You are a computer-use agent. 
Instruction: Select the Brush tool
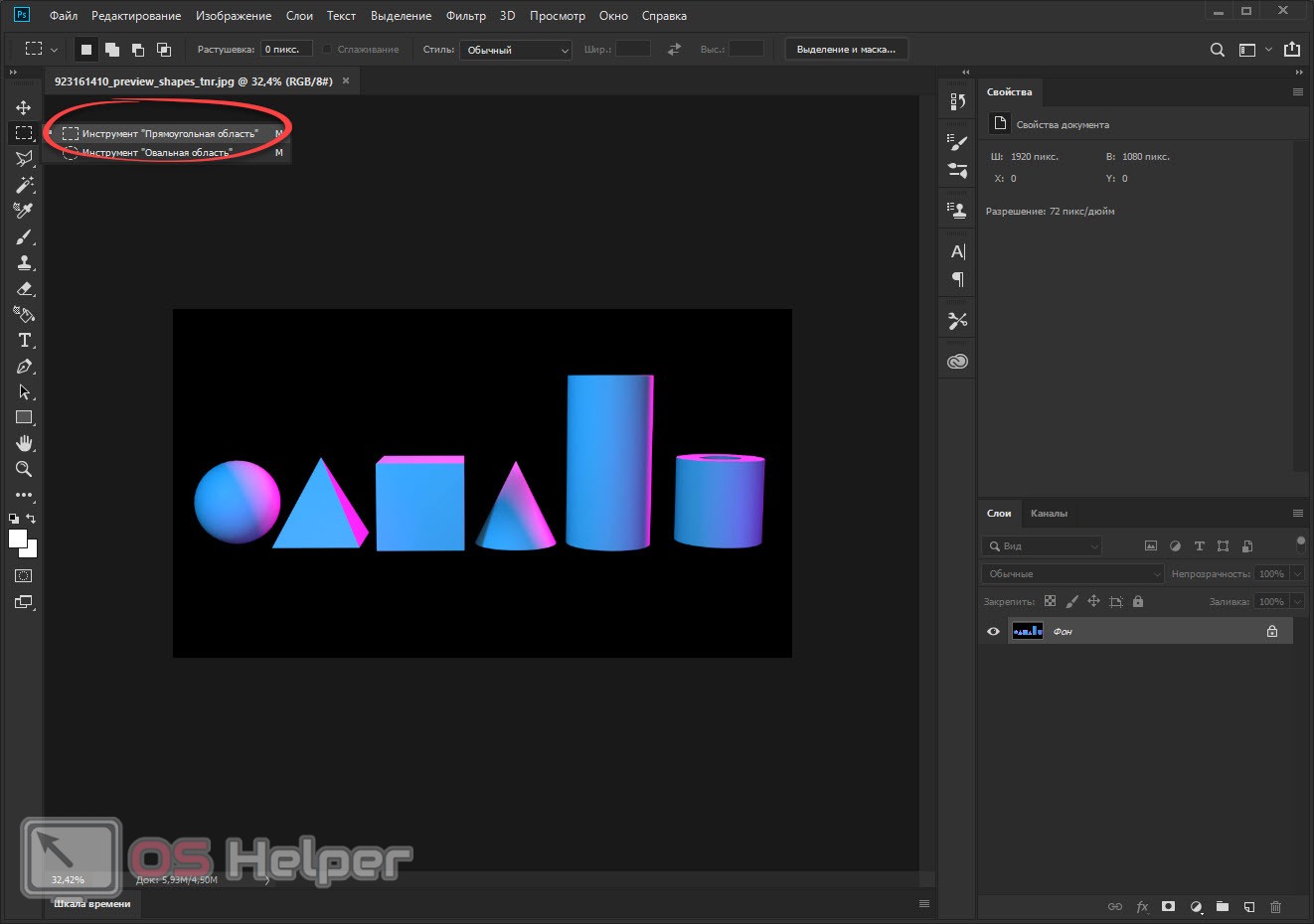pyautogui.click(x=24, y=236)
